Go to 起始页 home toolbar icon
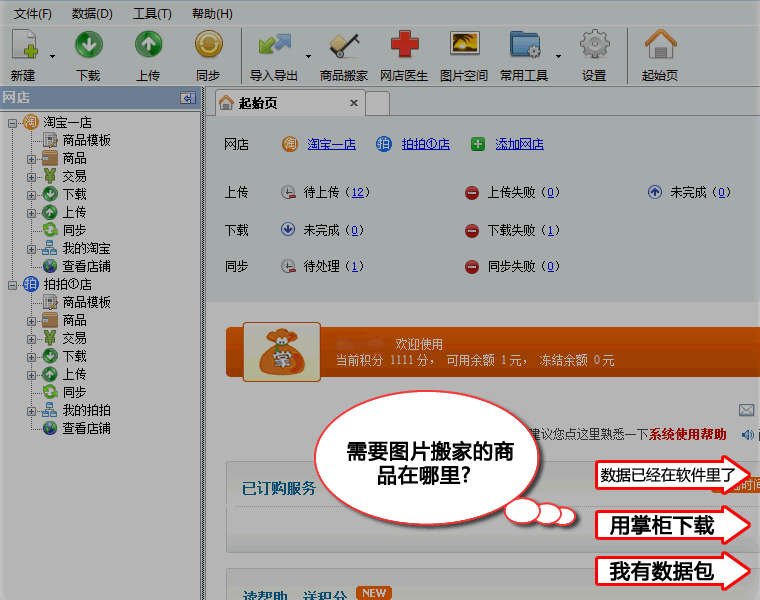The height and width of the screenshot is (600, 760). pyautogui.click(x=660, y=45)
